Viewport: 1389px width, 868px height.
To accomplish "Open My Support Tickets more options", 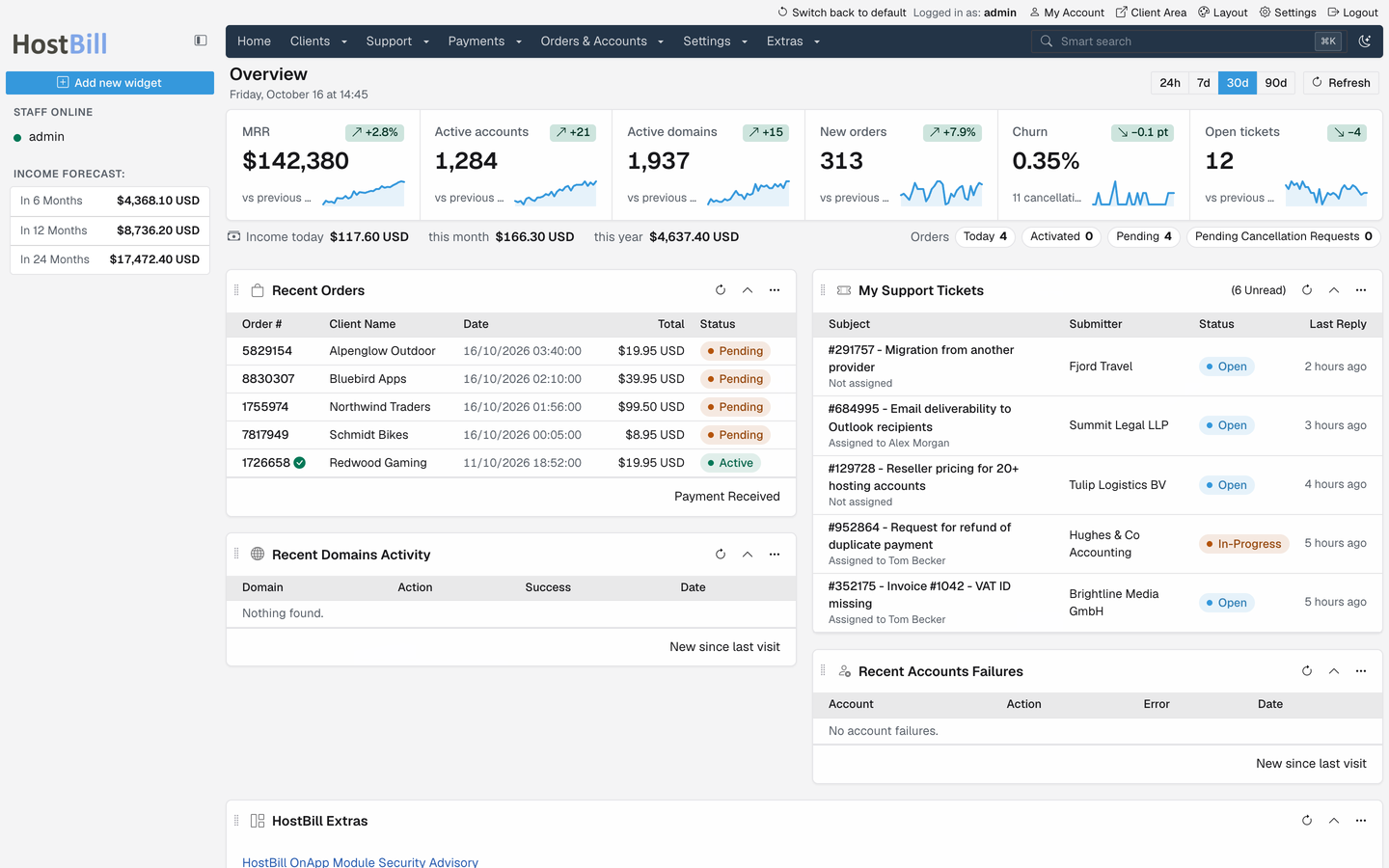I will [1361, 290].
